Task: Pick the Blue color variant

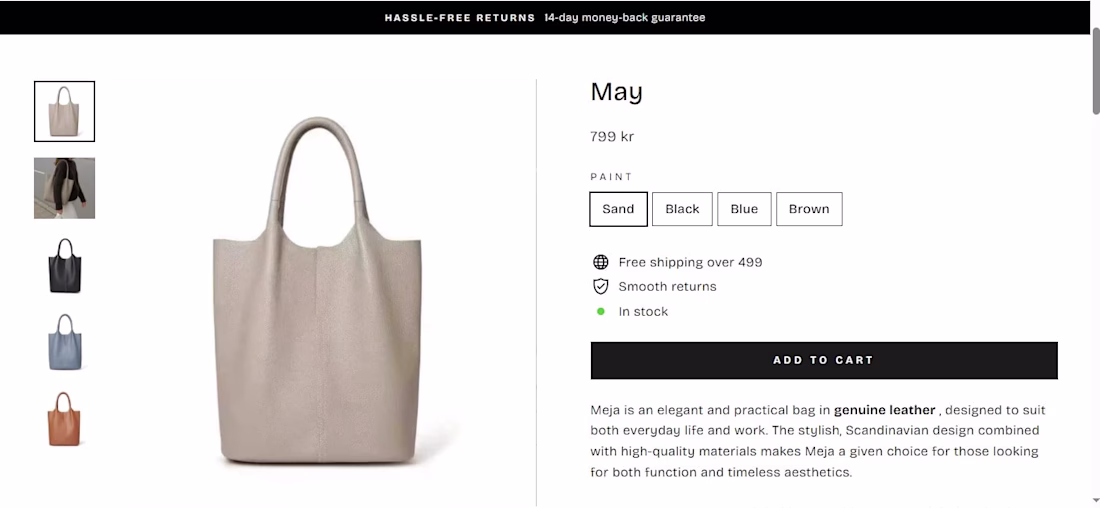Action: click(x=744, y=209)
